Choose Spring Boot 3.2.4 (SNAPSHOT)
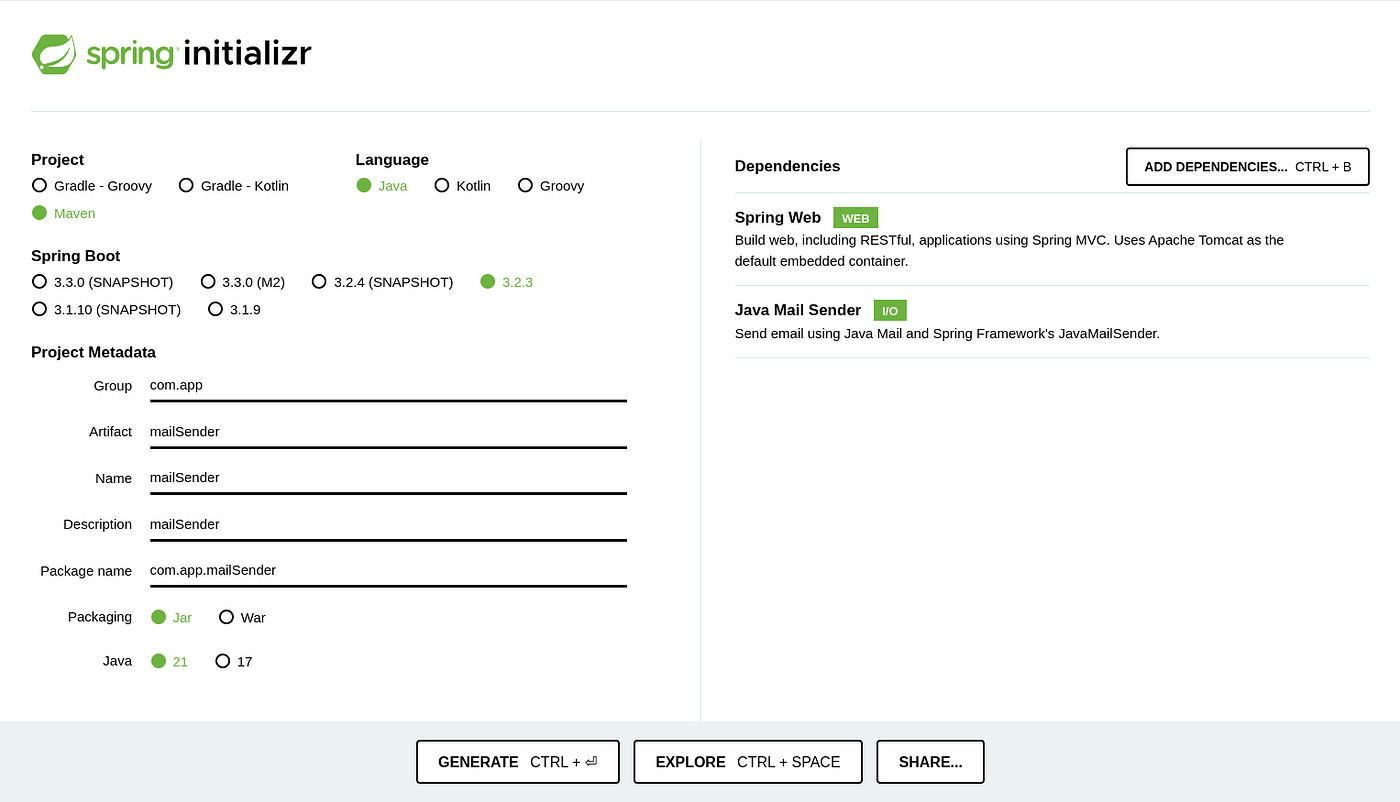 [383, 282]
